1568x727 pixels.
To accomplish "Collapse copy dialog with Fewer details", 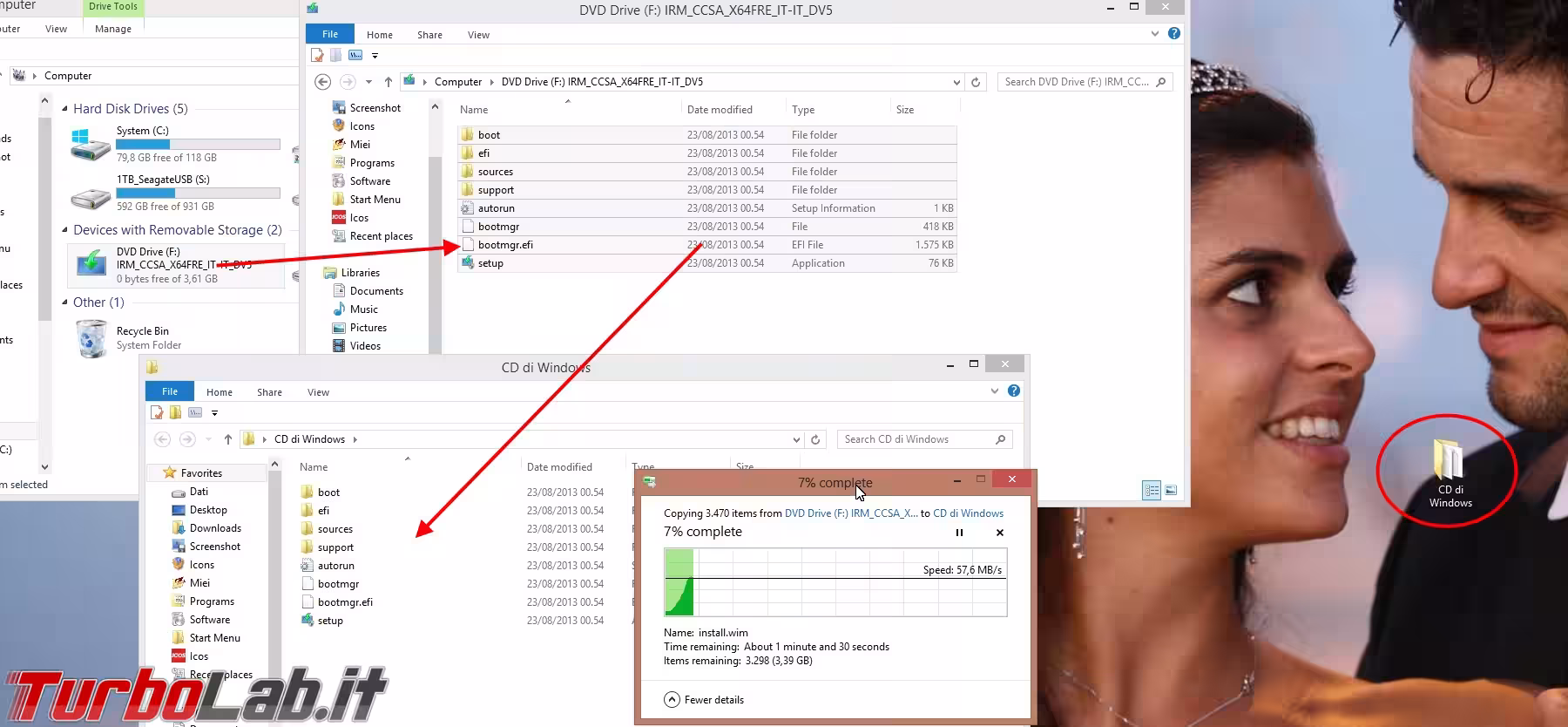I will point(705,700).
